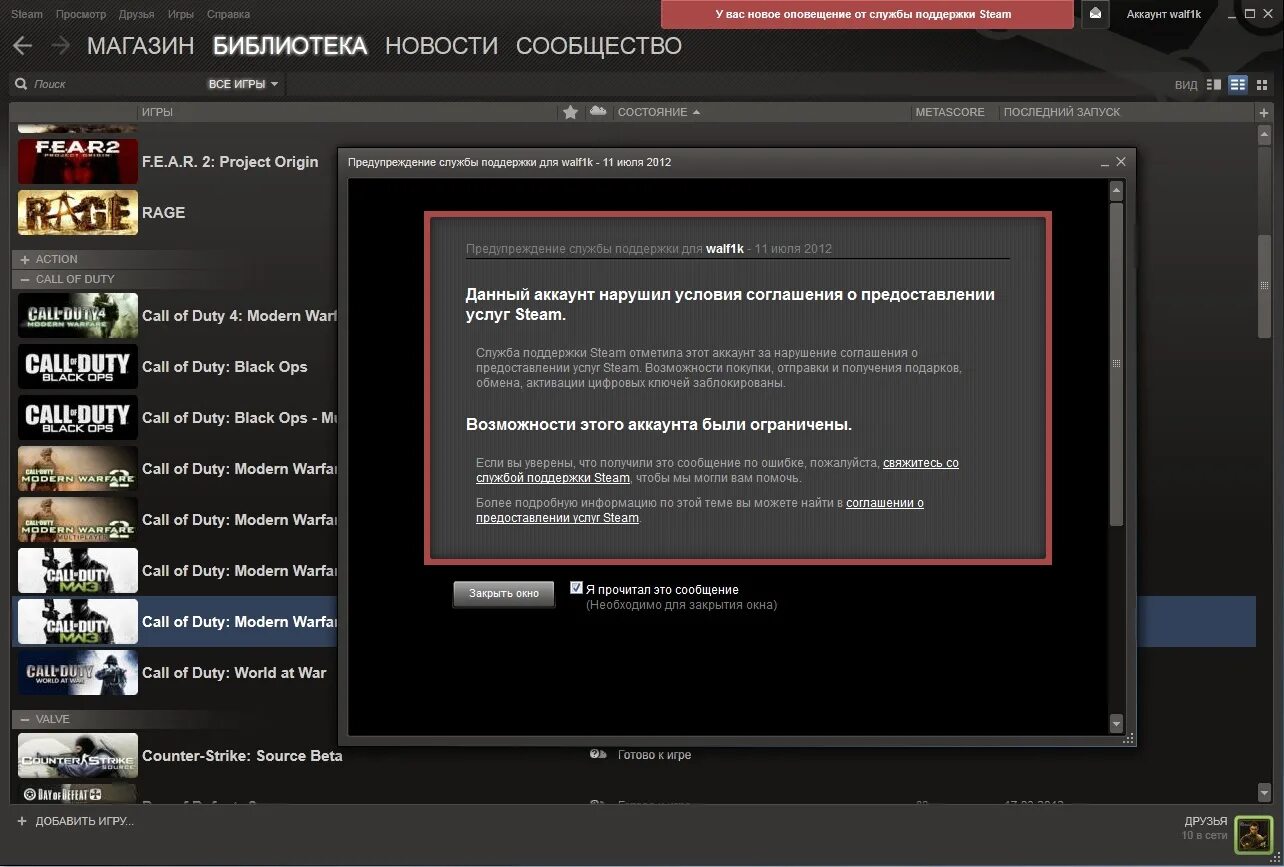
Task: Click the search magnifier icon
Action: [x=21, y=85]
